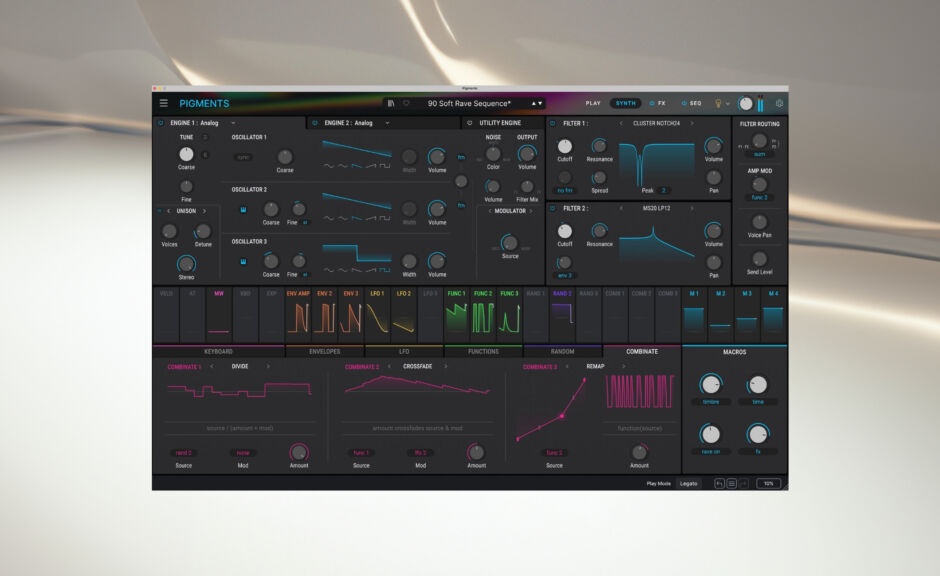Click the heart icon to like the preset
Viewport: 940px width, 576px height.
(x=406, y=103)
